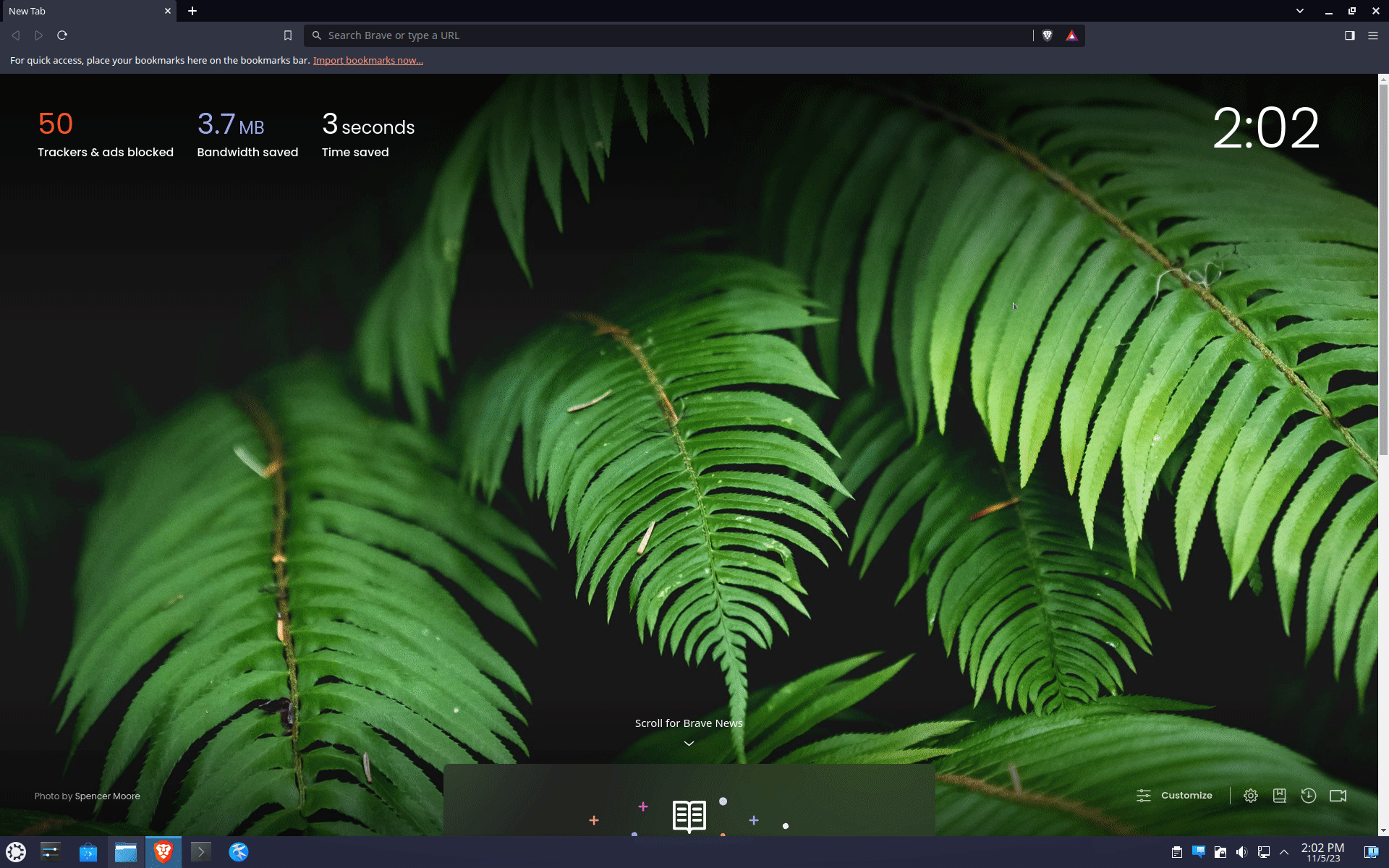Close the New Tab tab
The height and width of the screenshot is (868, 1389).
point(167,11)
